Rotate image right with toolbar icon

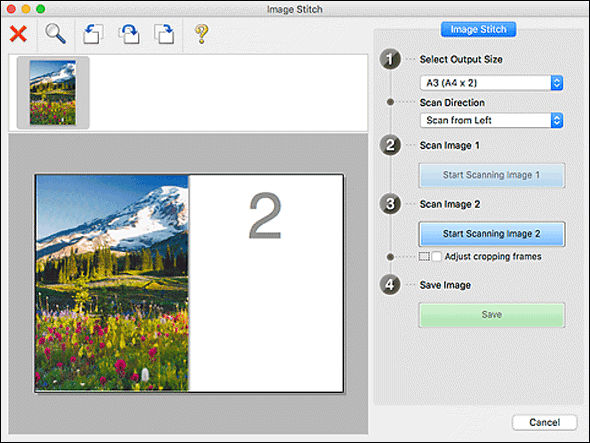click(x=164, y=34)
